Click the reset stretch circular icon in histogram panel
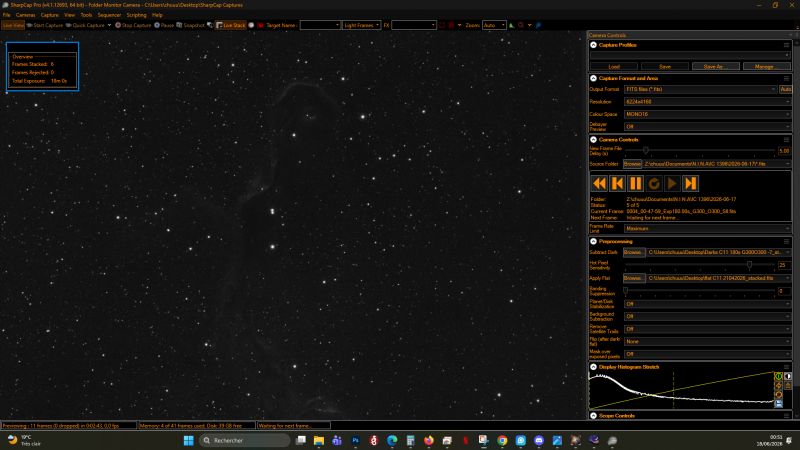Screen dimensions: 800x450 pyautogui.click(x=779, y=395)
